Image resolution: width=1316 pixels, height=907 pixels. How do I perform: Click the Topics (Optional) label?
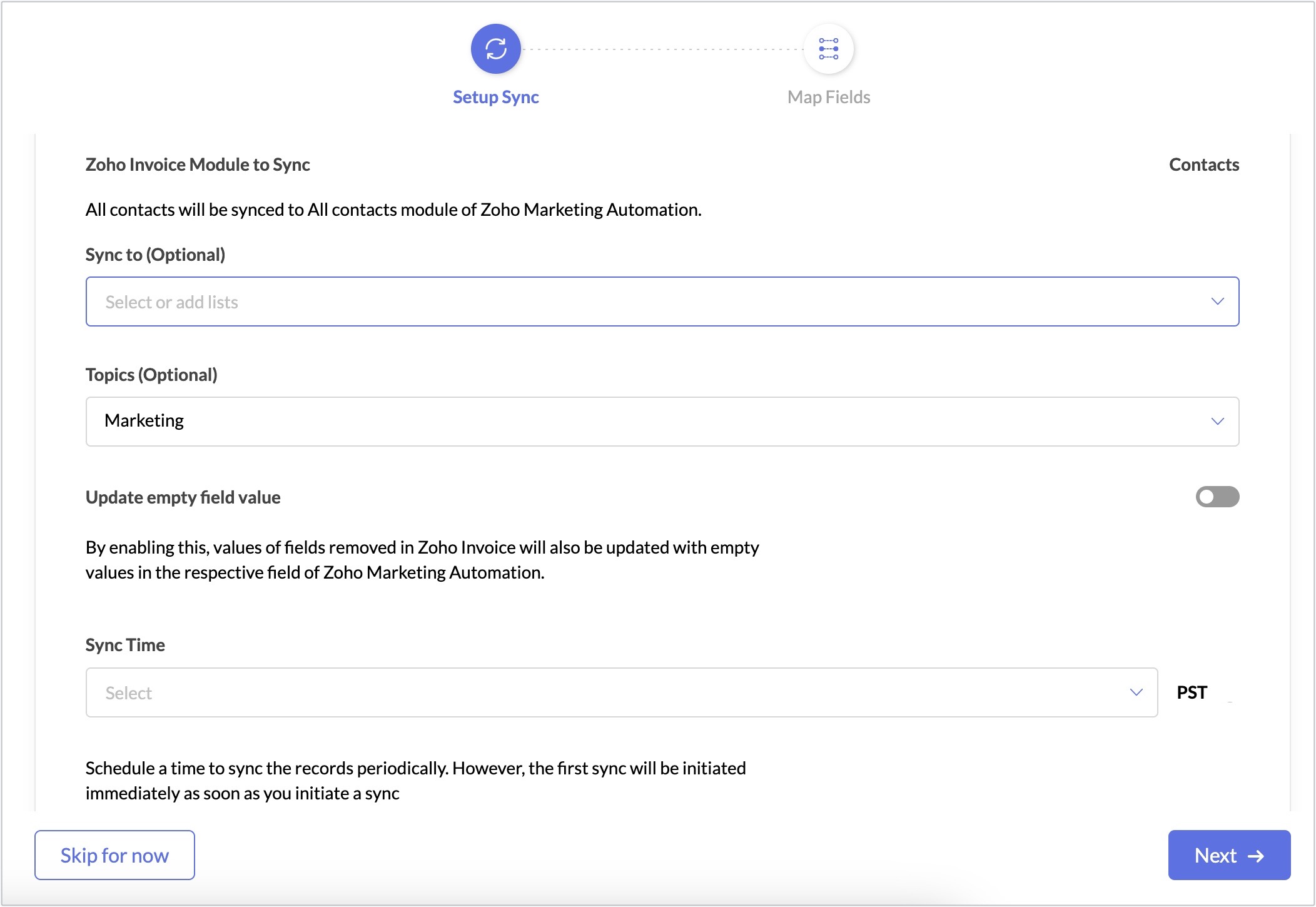(151, 375)
